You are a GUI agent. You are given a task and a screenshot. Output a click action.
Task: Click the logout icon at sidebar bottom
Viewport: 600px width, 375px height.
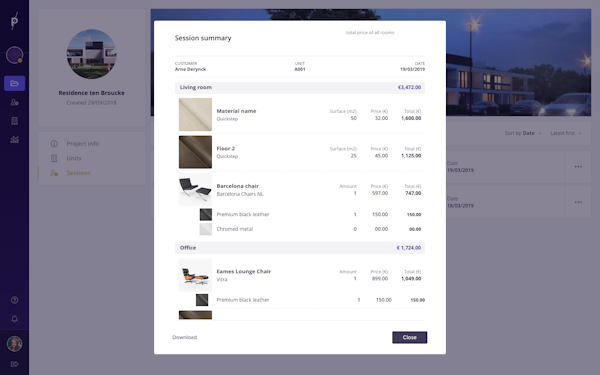point(15,364)
